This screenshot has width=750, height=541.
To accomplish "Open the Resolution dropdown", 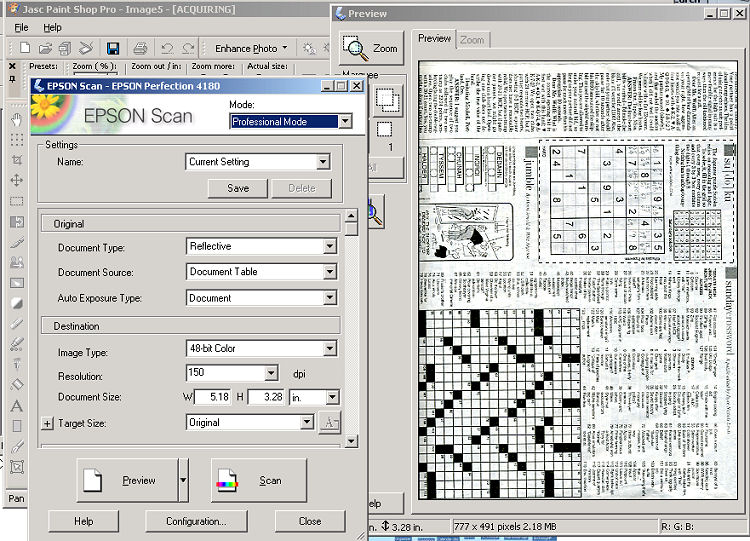I will [270, 373].
